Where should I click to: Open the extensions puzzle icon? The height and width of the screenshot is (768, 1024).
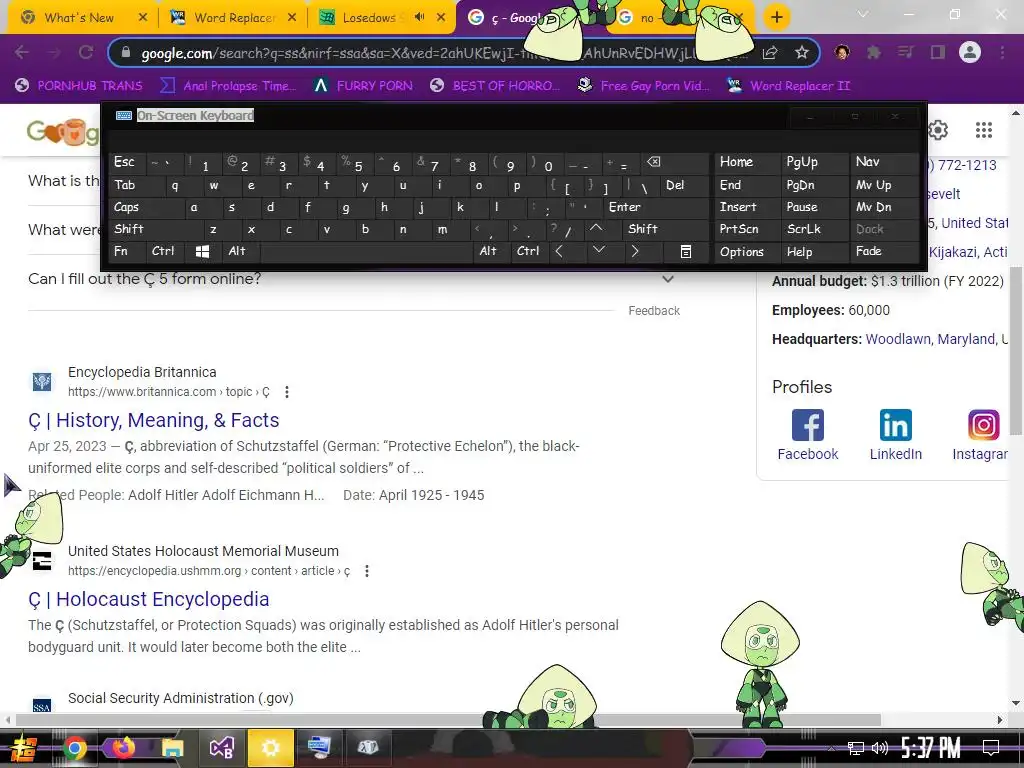click(873, 52)
